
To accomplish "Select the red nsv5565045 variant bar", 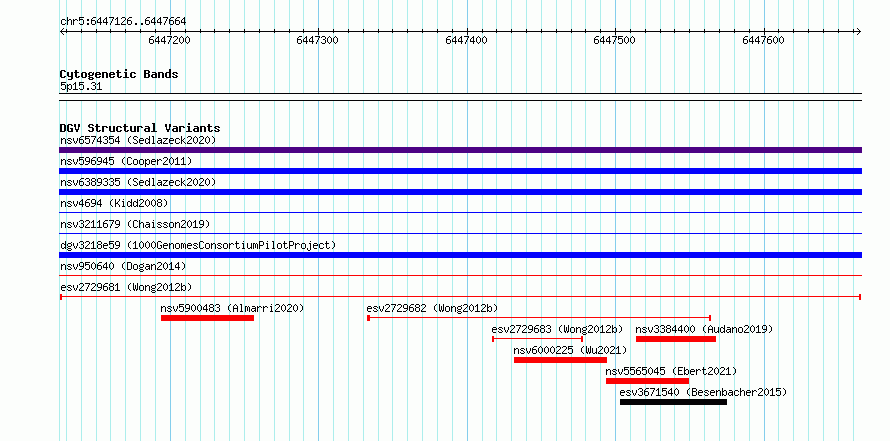I will 647,381.
